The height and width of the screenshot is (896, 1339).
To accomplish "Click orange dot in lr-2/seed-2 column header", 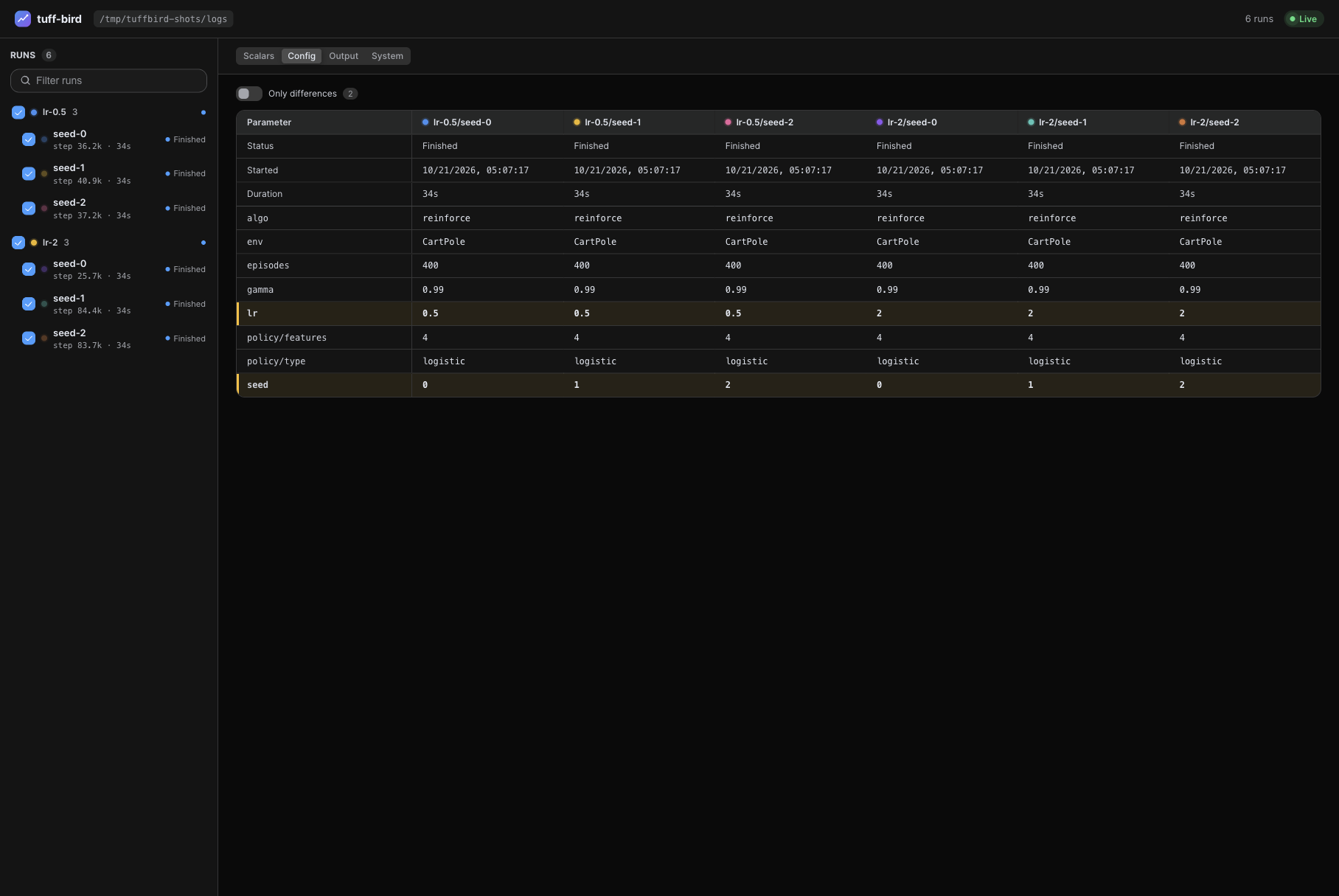I will (x=1183, y=122).
